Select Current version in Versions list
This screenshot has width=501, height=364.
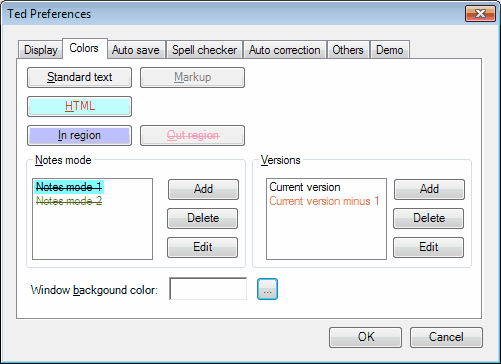tap(305, 187)
